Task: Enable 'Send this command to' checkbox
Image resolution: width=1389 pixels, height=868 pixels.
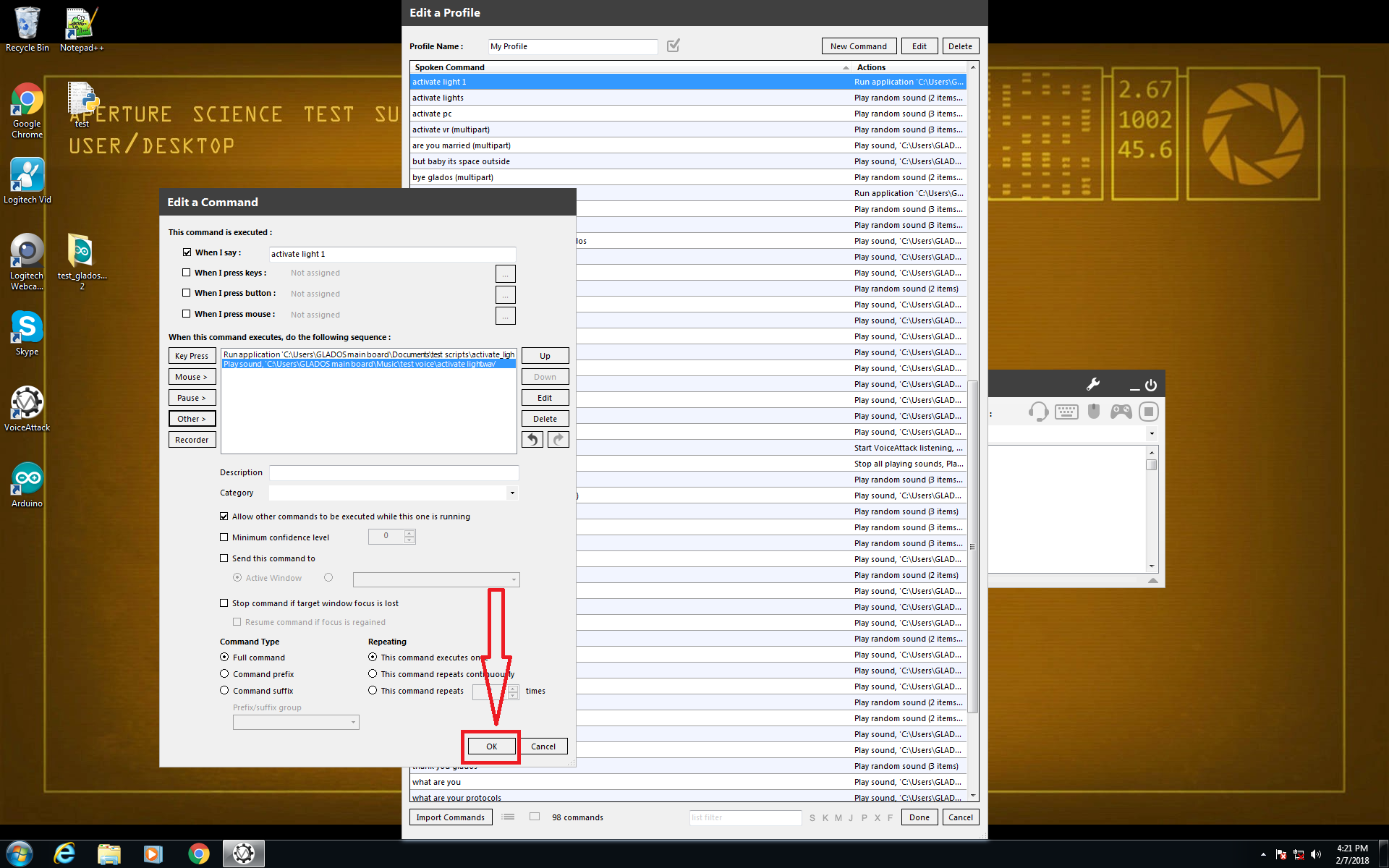Action: pyautogui.click(x=224, y=558)
